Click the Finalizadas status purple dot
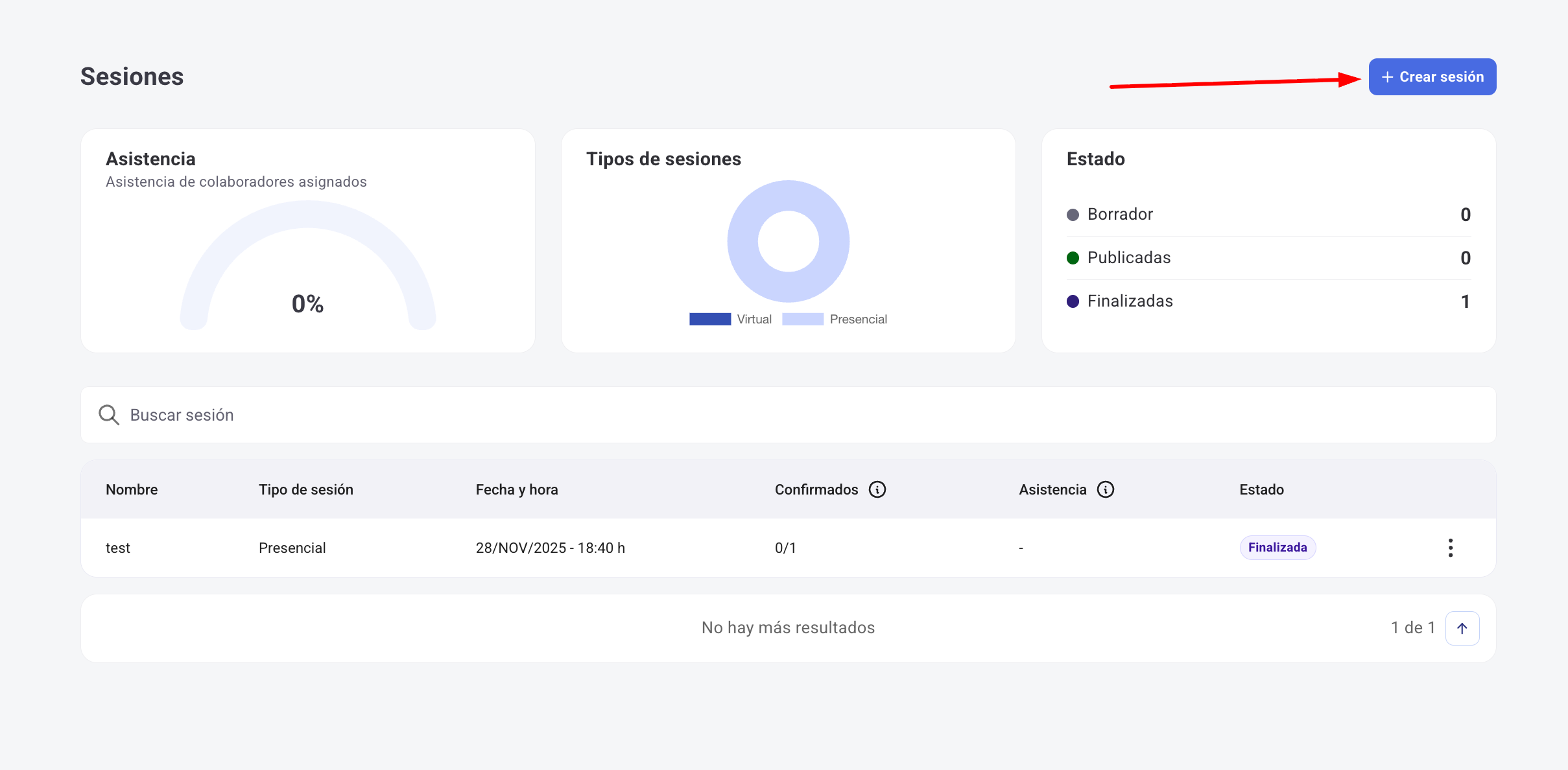 point(1073,301)
